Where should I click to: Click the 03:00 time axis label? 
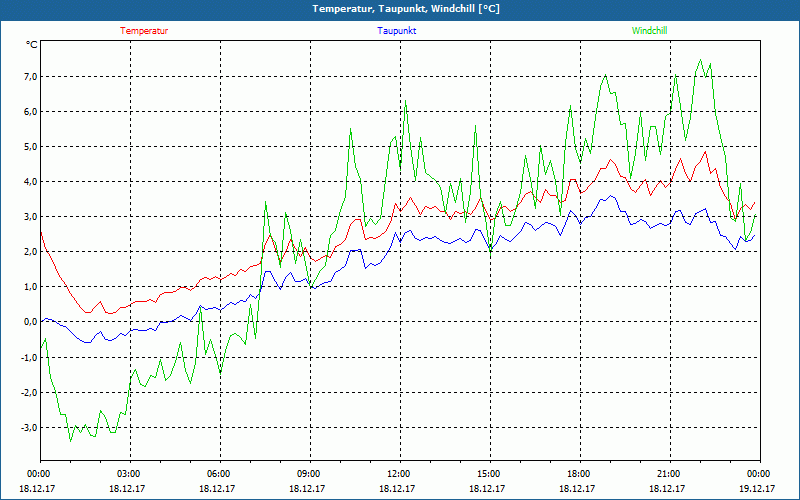pos(130,474)
